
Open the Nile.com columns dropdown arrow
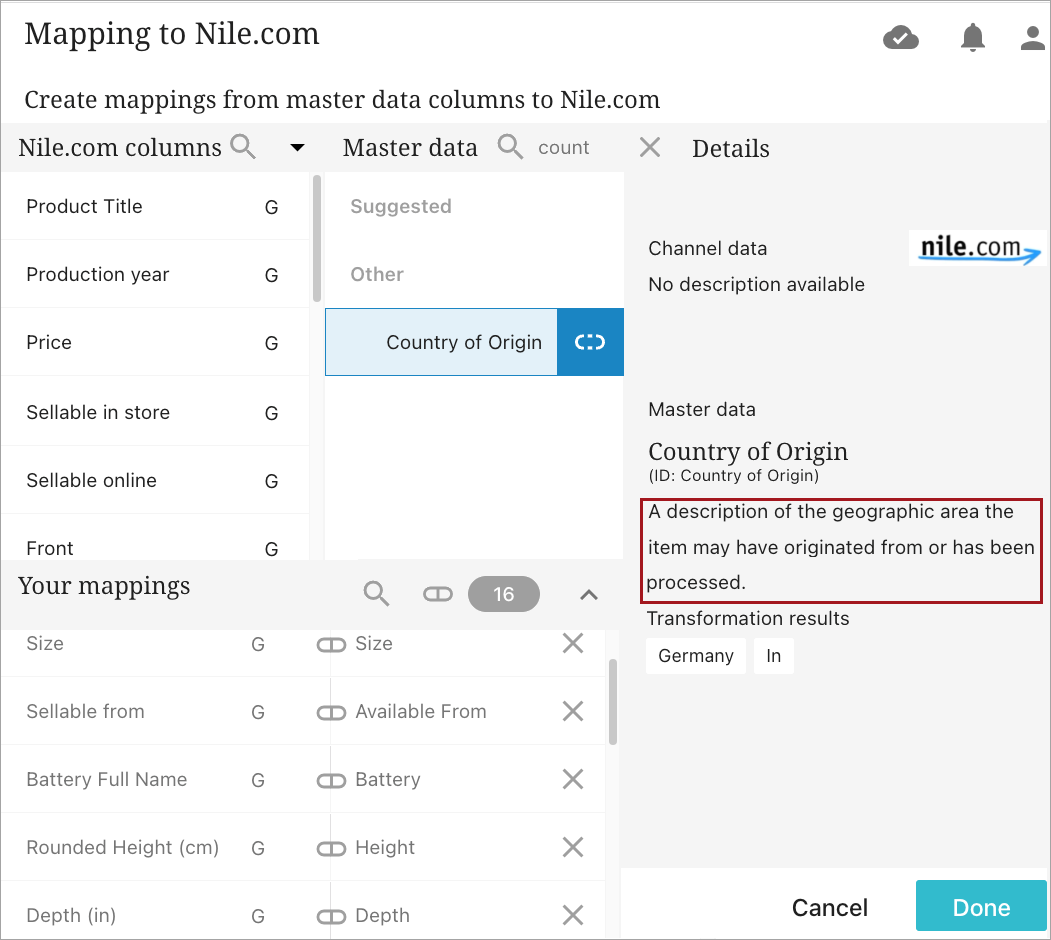(x=297, y=148)
